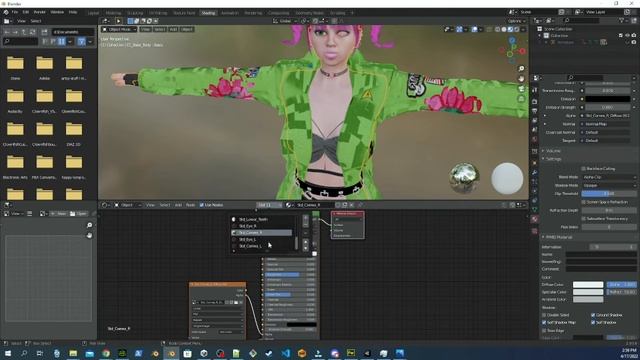The height and width of the screenshot is (360, 640).
Task: Click the remove material slot minus button
Action: tap(306, 225)
